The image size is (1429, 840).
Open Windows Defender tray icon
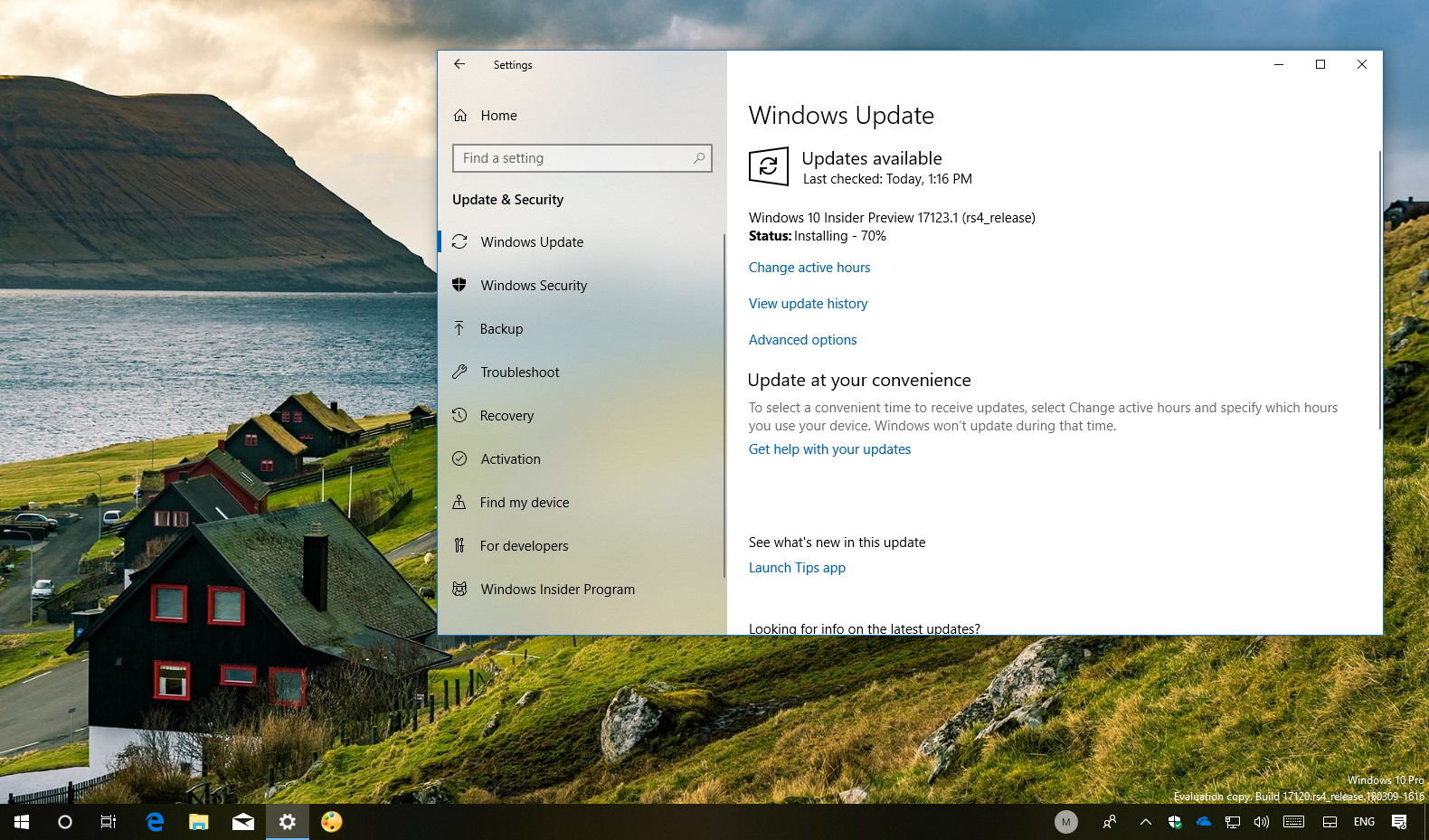(1175, 822)
